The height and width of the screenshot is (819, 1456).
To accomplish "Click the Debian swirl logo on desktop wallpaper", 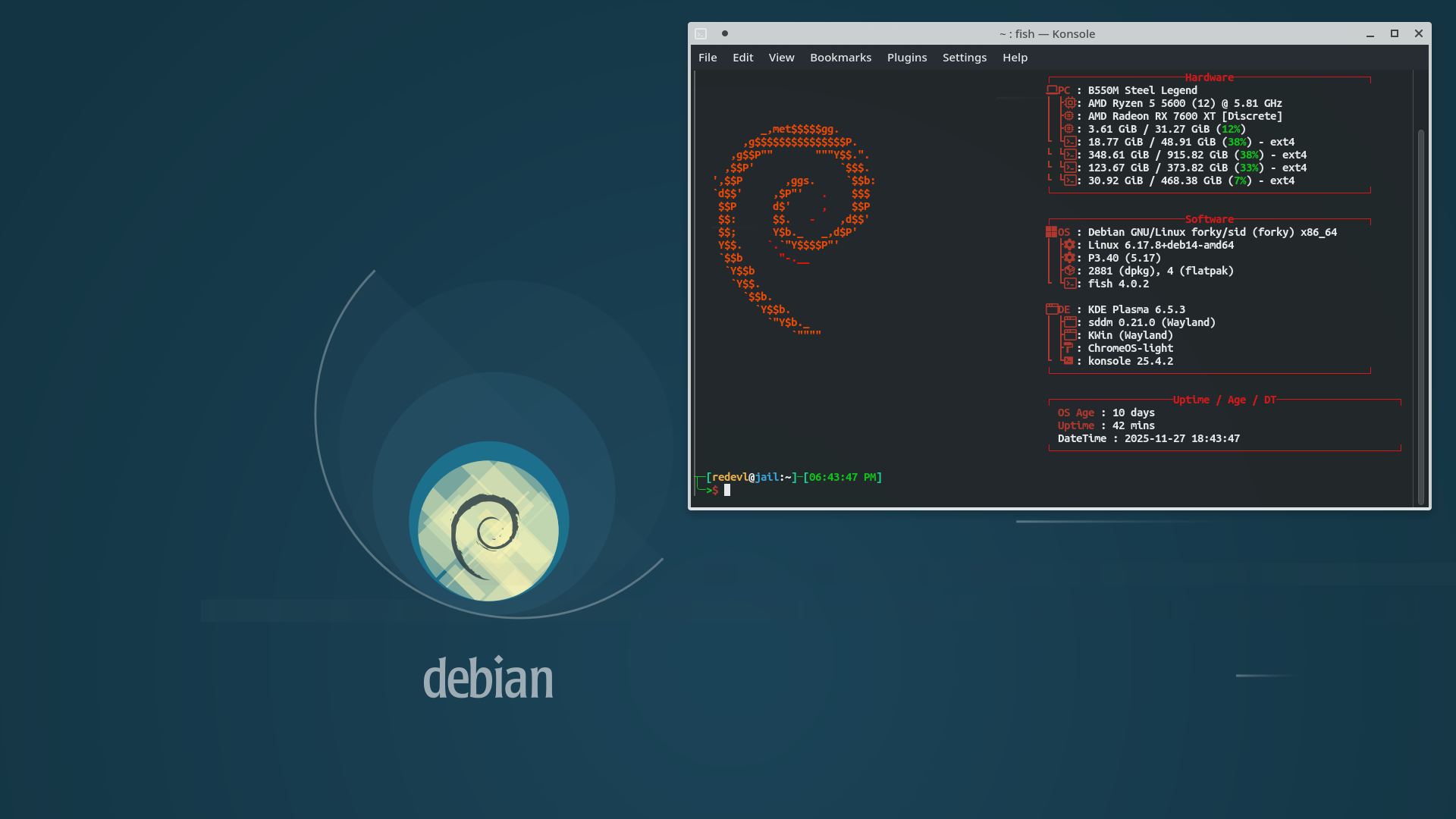I will [488, 529].
